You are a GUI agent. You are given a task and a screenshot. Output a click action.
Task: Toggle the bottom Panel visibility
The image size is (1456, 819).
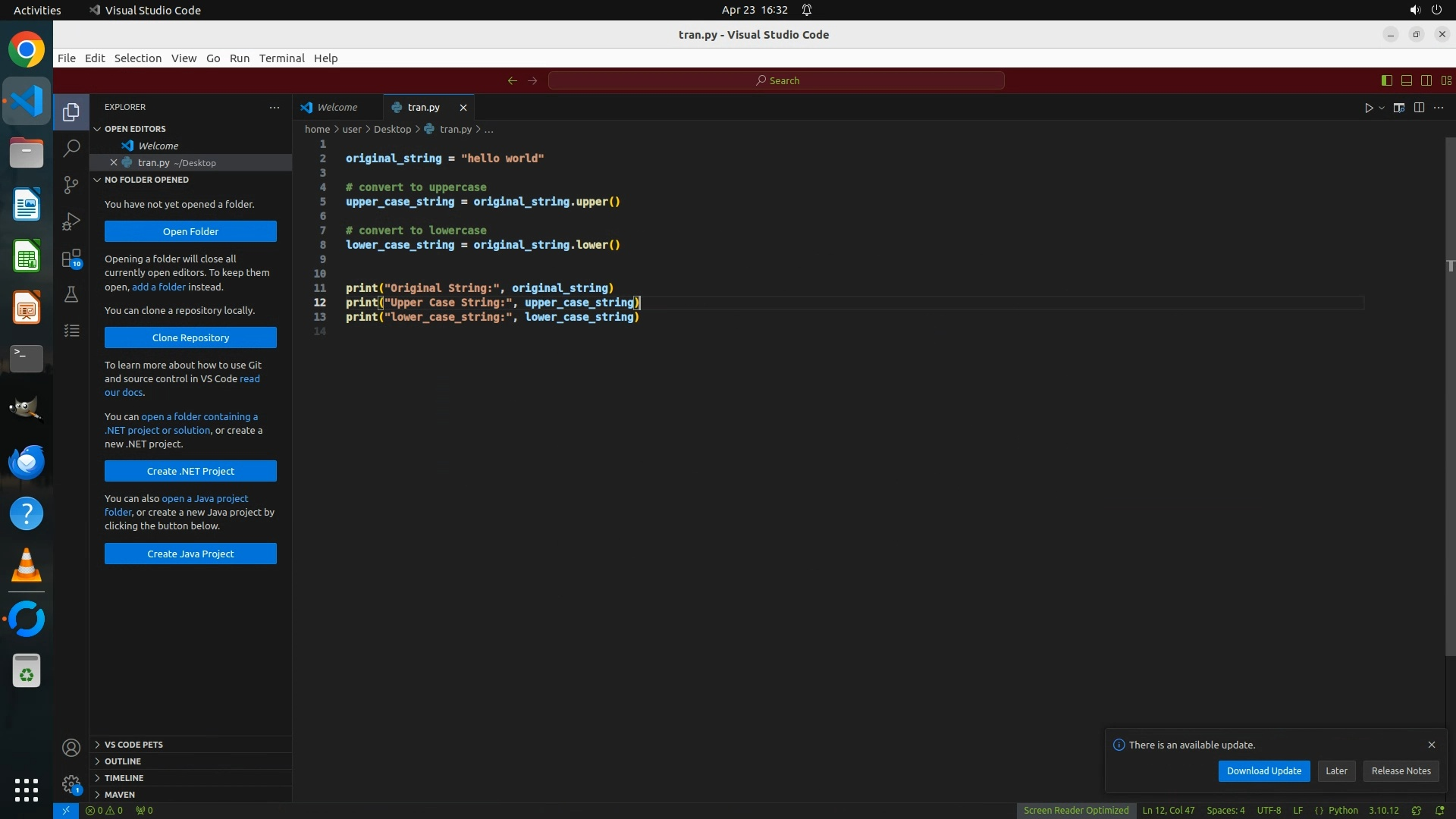[x=1406, y=80]
